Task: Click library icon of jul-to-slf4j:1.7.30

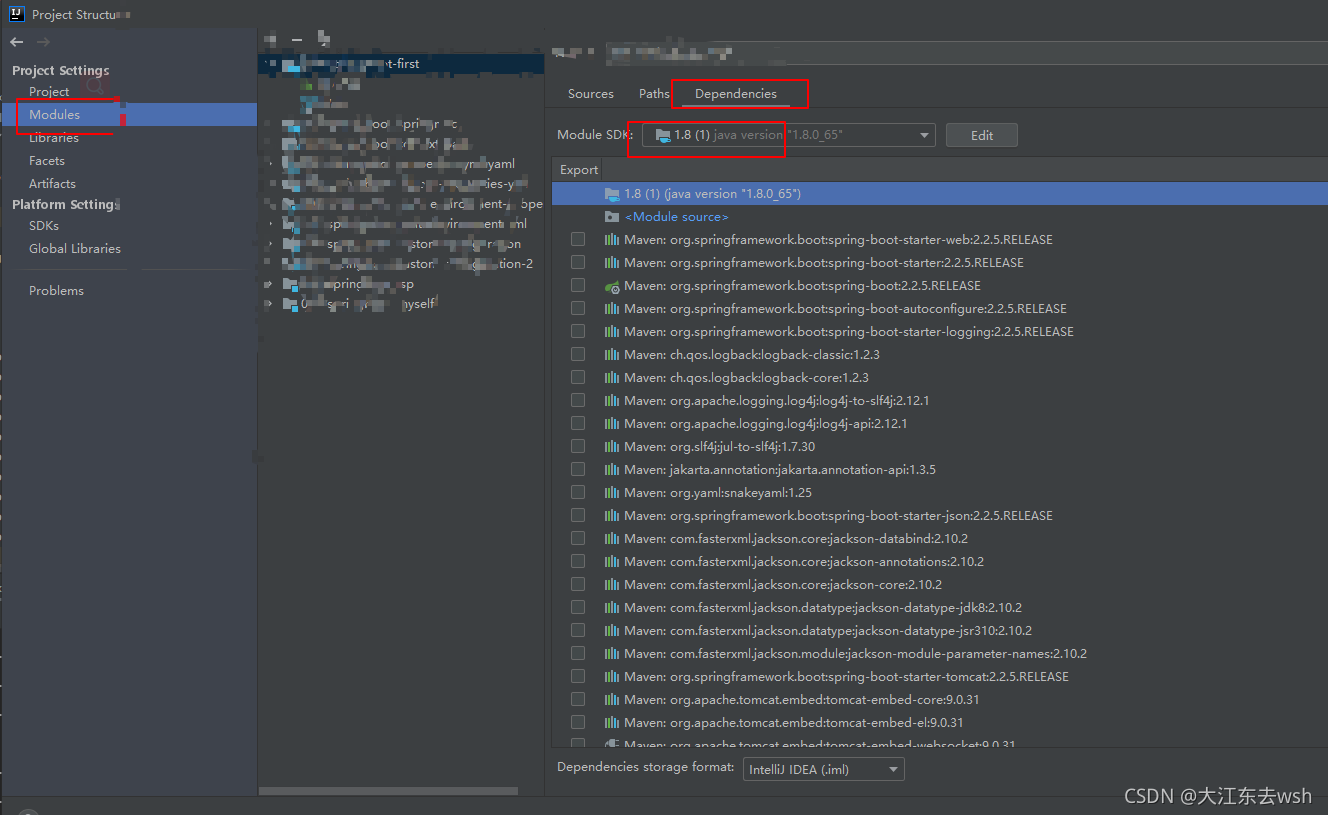Action: click(612, 447)
